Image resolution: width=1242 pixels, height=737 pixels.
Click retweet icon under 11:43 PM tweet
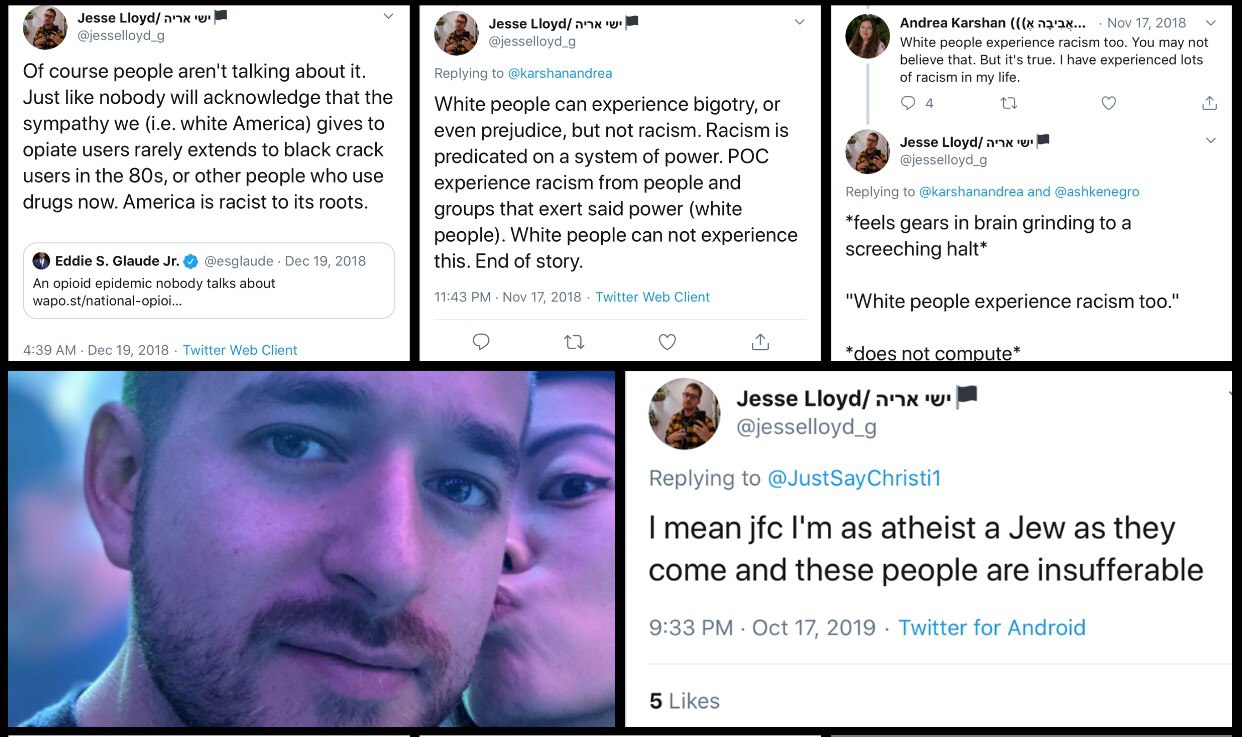tap(574, 342)
